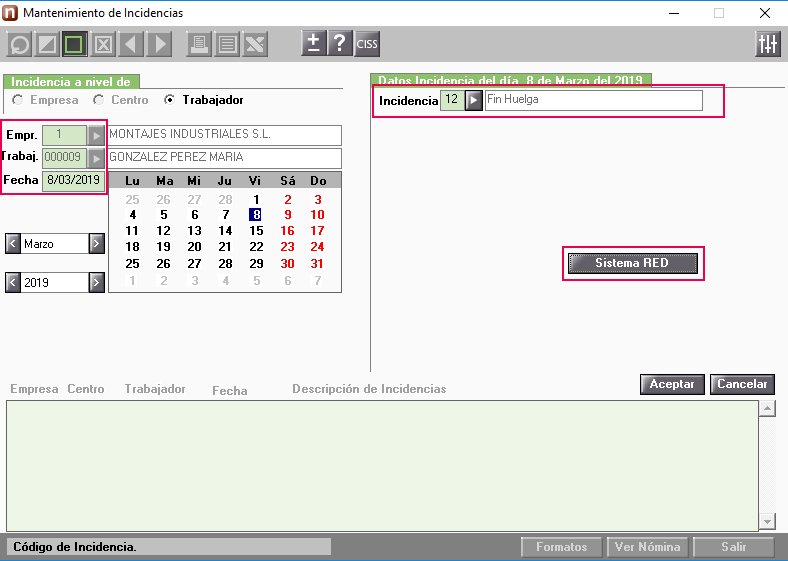Viewport: 788px width, 561px height.
Task: Click the Fin Huelga description field
Action: 594,101
